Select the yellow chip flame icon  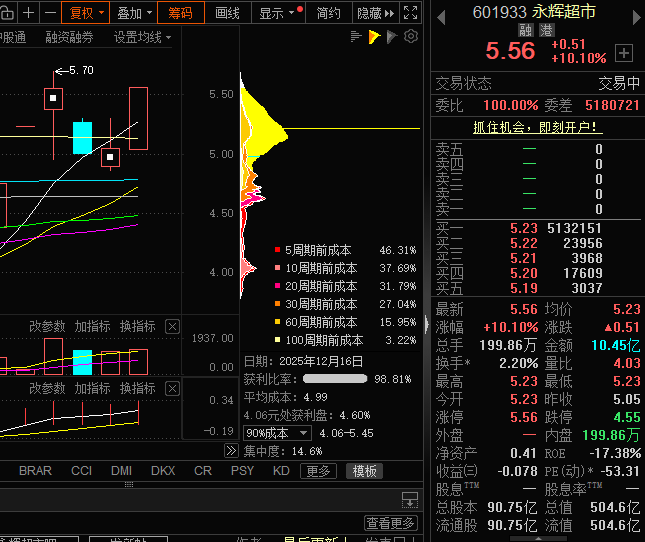point(374,37)
